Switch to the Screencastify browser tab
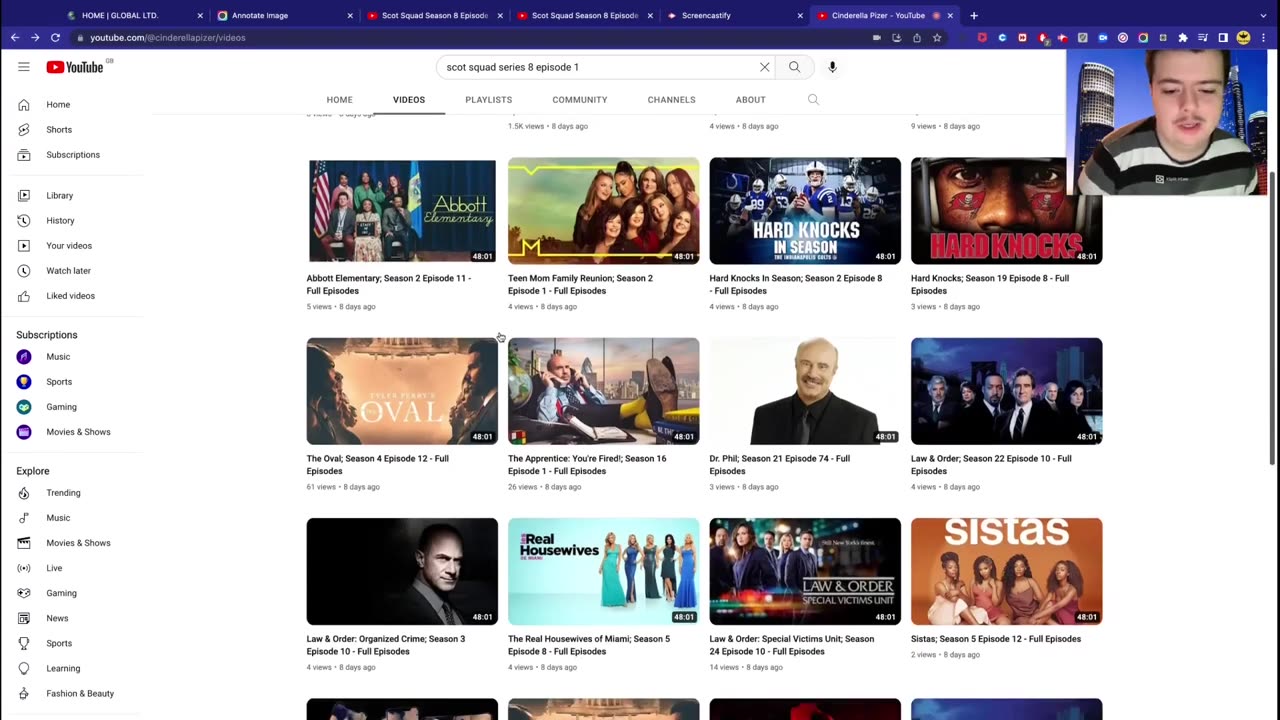This screenshot has height=720, width=1280. point(735,16)
